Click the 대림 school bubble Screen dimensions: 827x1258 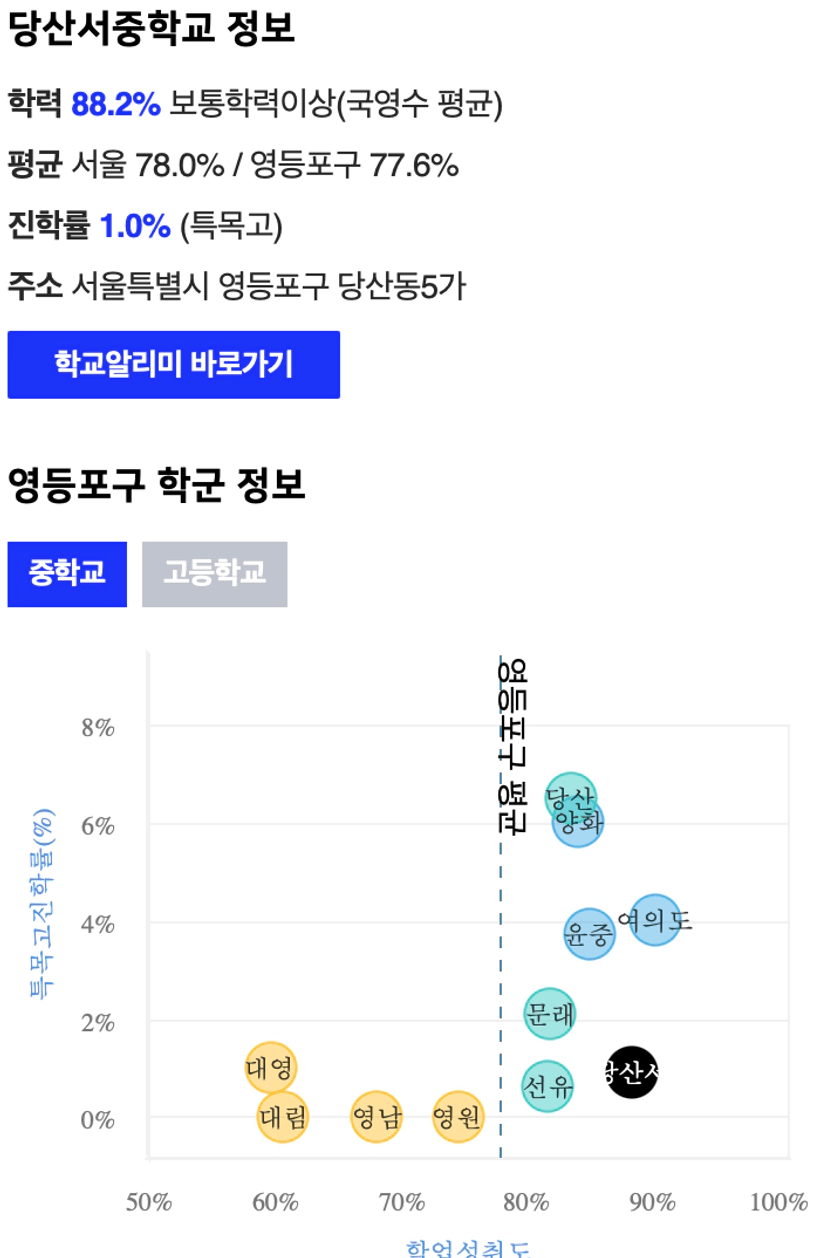pyautogui.click(x=283, y=1117)
